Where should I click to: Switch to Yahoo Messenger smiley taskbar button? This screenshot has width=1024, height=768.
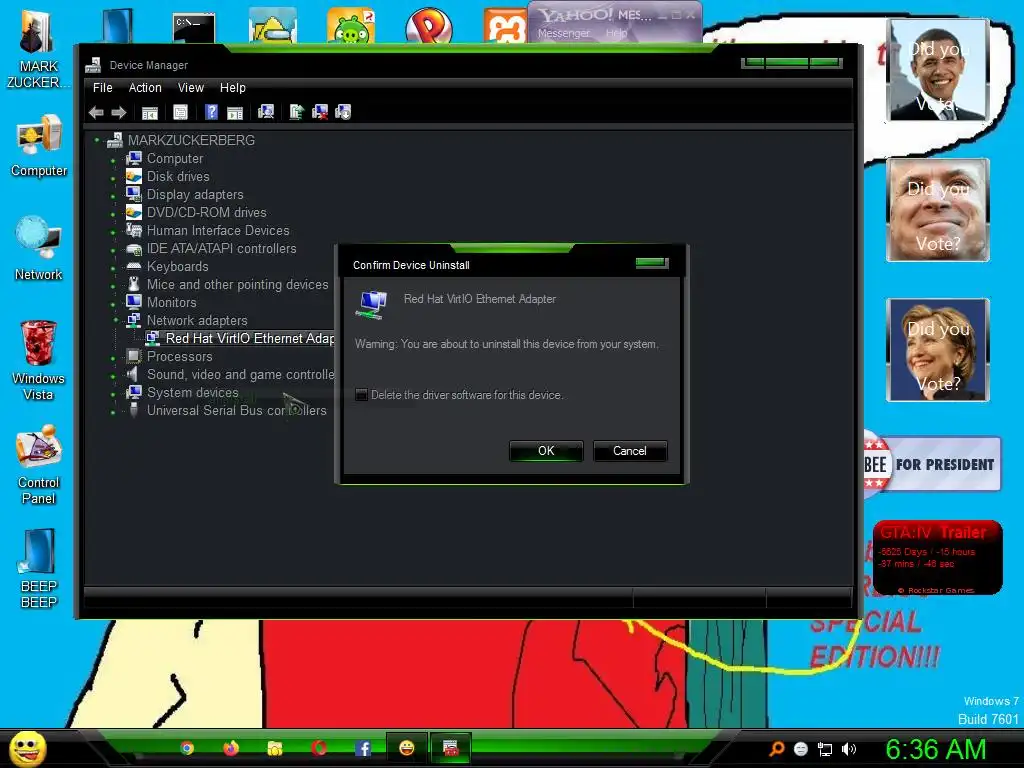(x=406, y=748)
